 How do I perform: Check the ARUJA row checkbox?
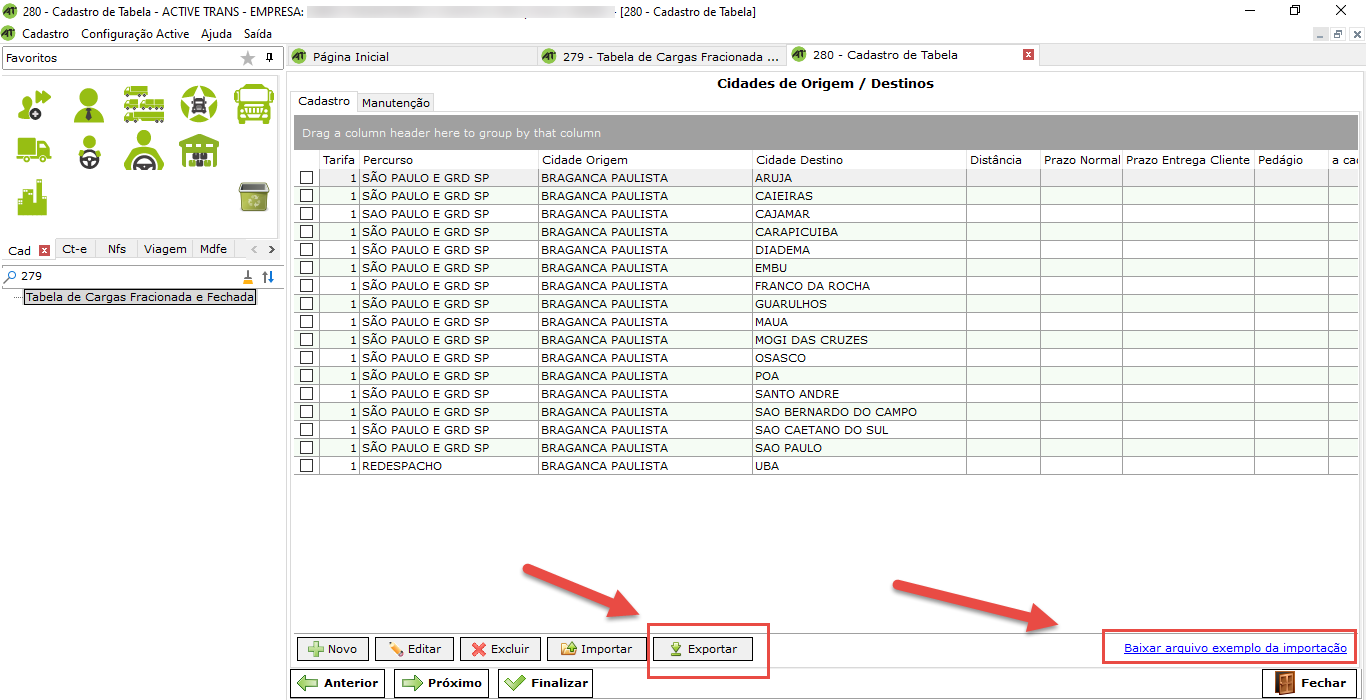point(307,178)
